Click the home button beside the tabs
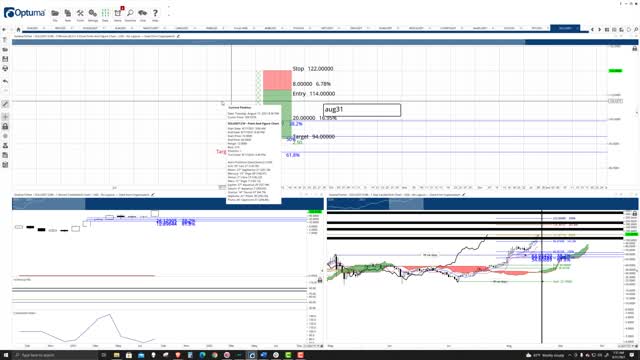640x360 pixels. [x=18, y=29]
